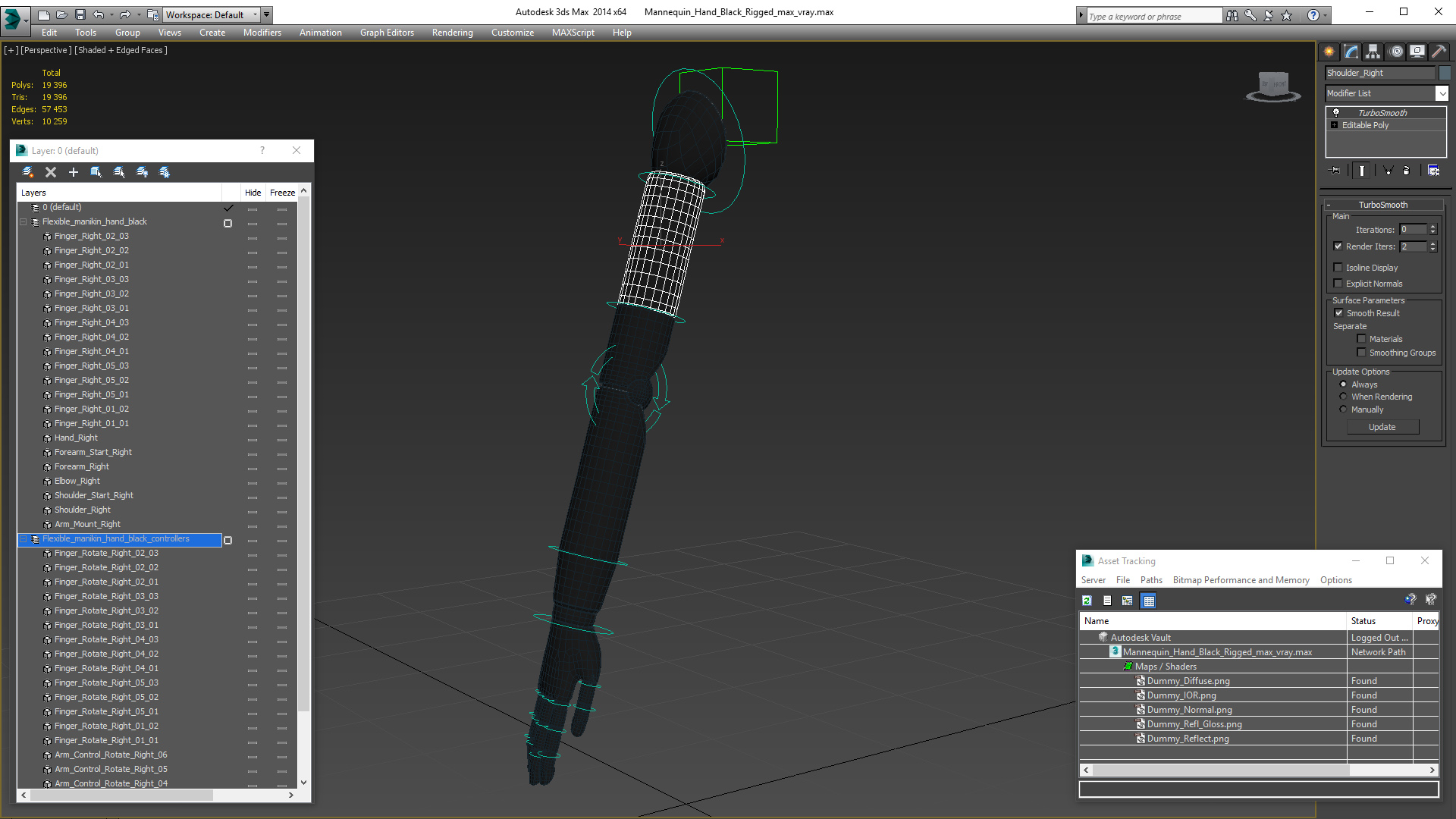Open the Utilities hammer panel tab

1439,52
